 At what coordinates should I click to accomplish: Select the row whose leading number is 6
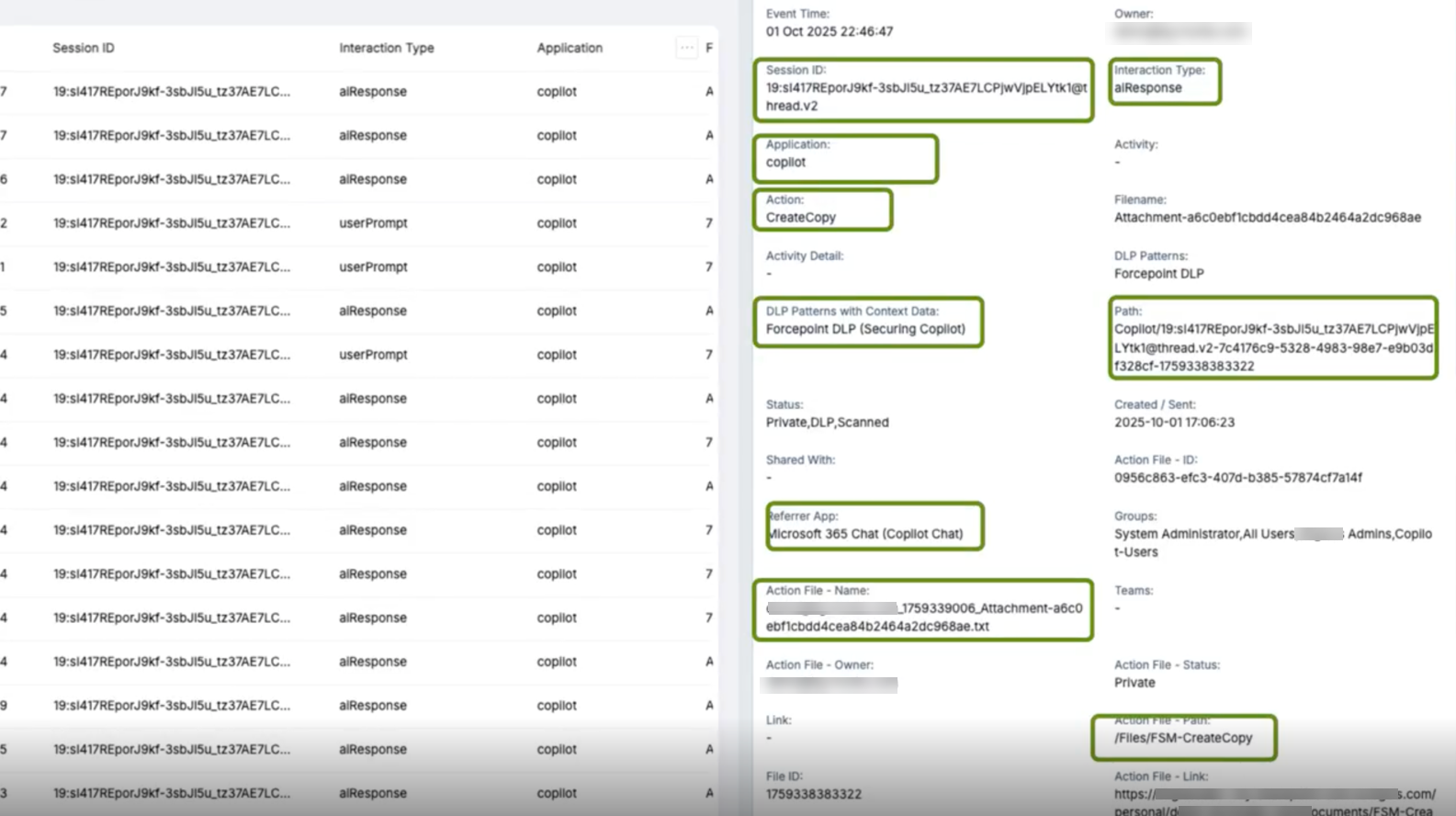171,179
